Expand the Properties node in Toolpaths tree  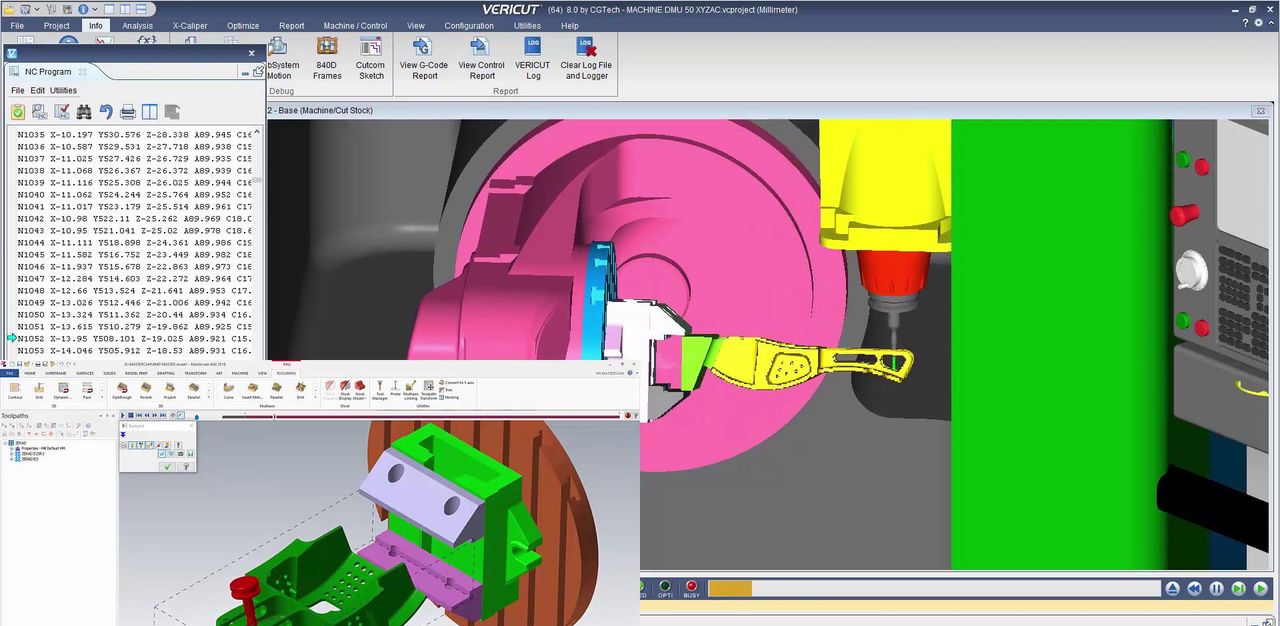point(12,448)
